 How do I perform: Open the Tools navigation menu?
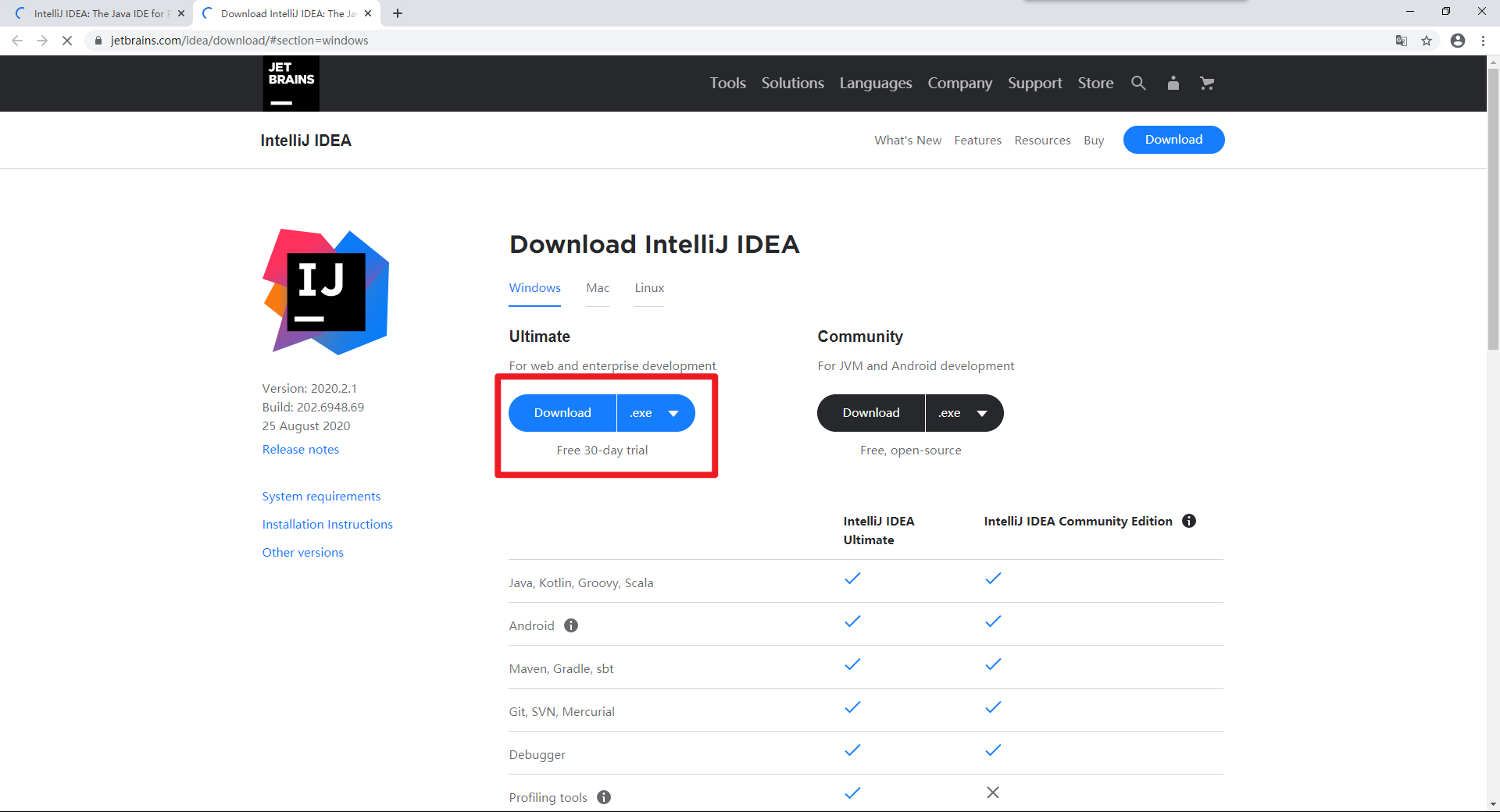[727, 83]
